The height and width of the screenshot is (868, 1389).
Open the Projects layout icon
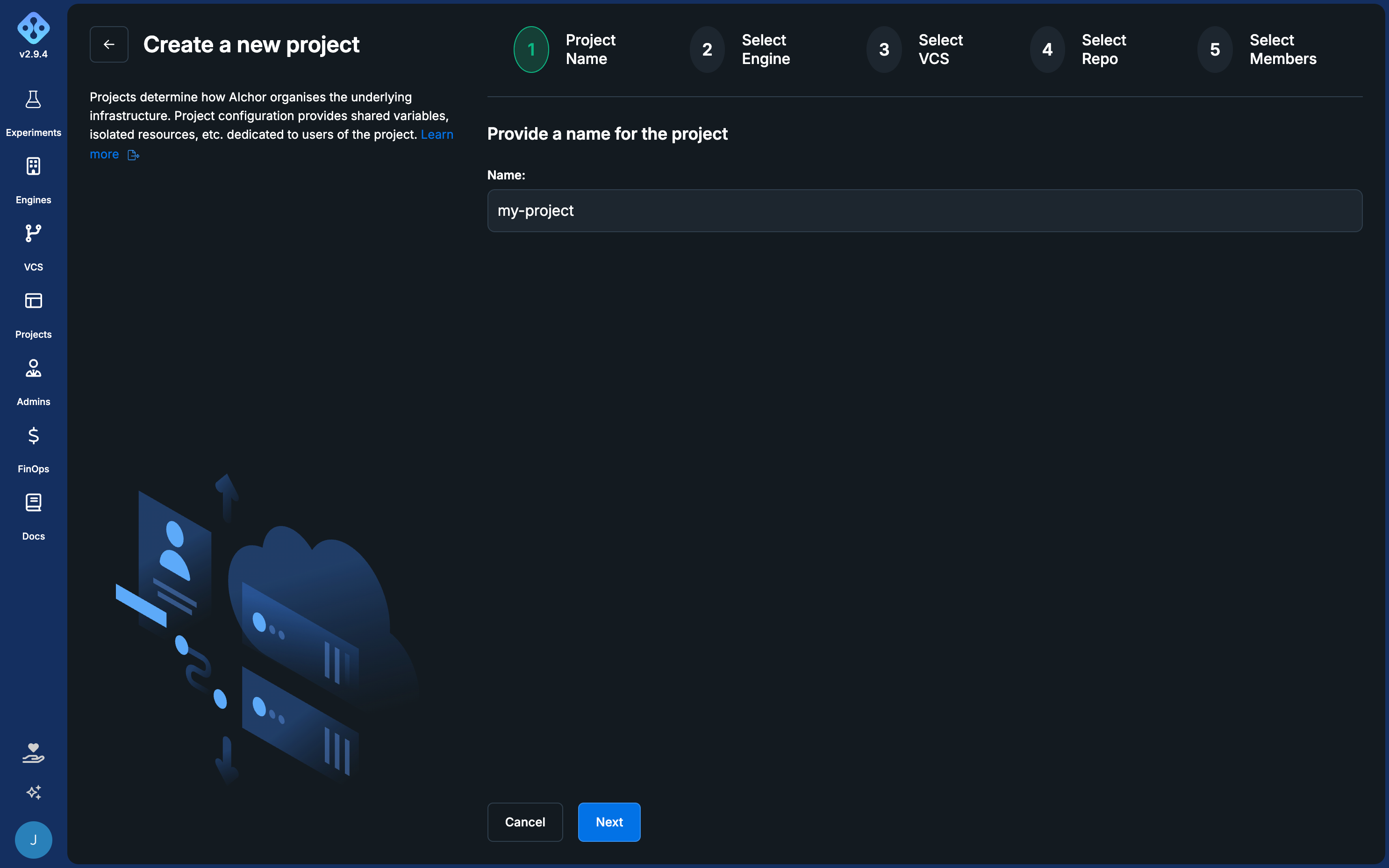click(x=33, y=301)
